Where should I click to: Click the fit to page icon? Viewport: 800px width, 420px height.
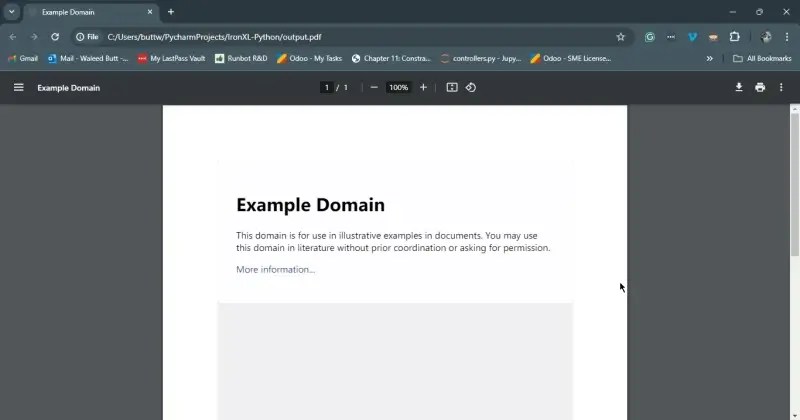452,87
